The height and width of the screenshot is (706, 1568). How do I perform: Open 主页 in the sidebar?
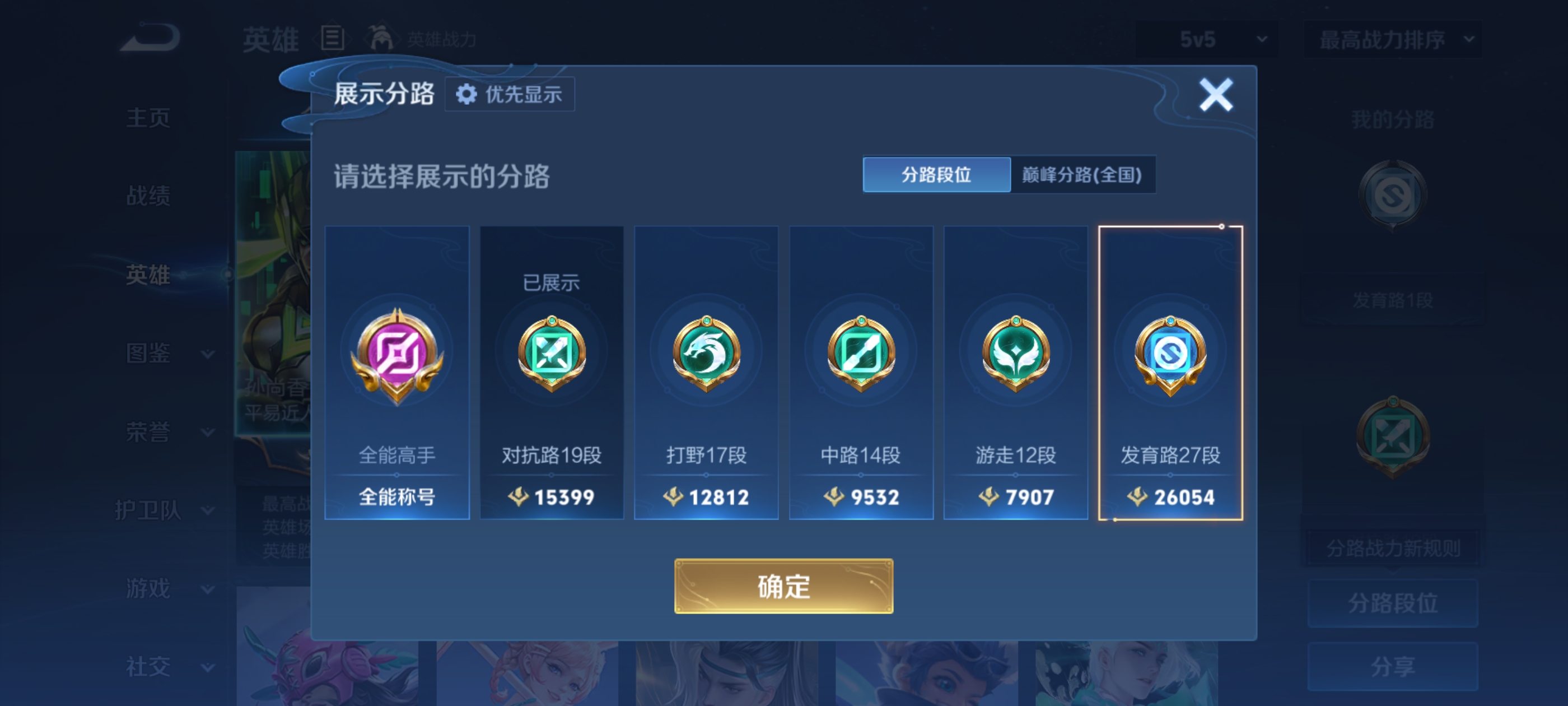pos(148,118)
